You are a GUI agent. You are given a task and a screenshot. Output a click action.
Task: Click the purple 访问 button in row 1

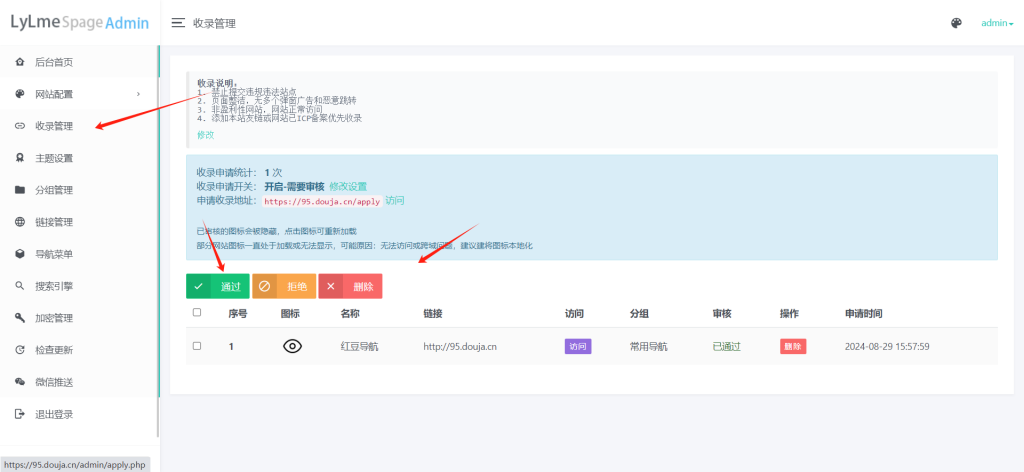click(x=578, y=347)
